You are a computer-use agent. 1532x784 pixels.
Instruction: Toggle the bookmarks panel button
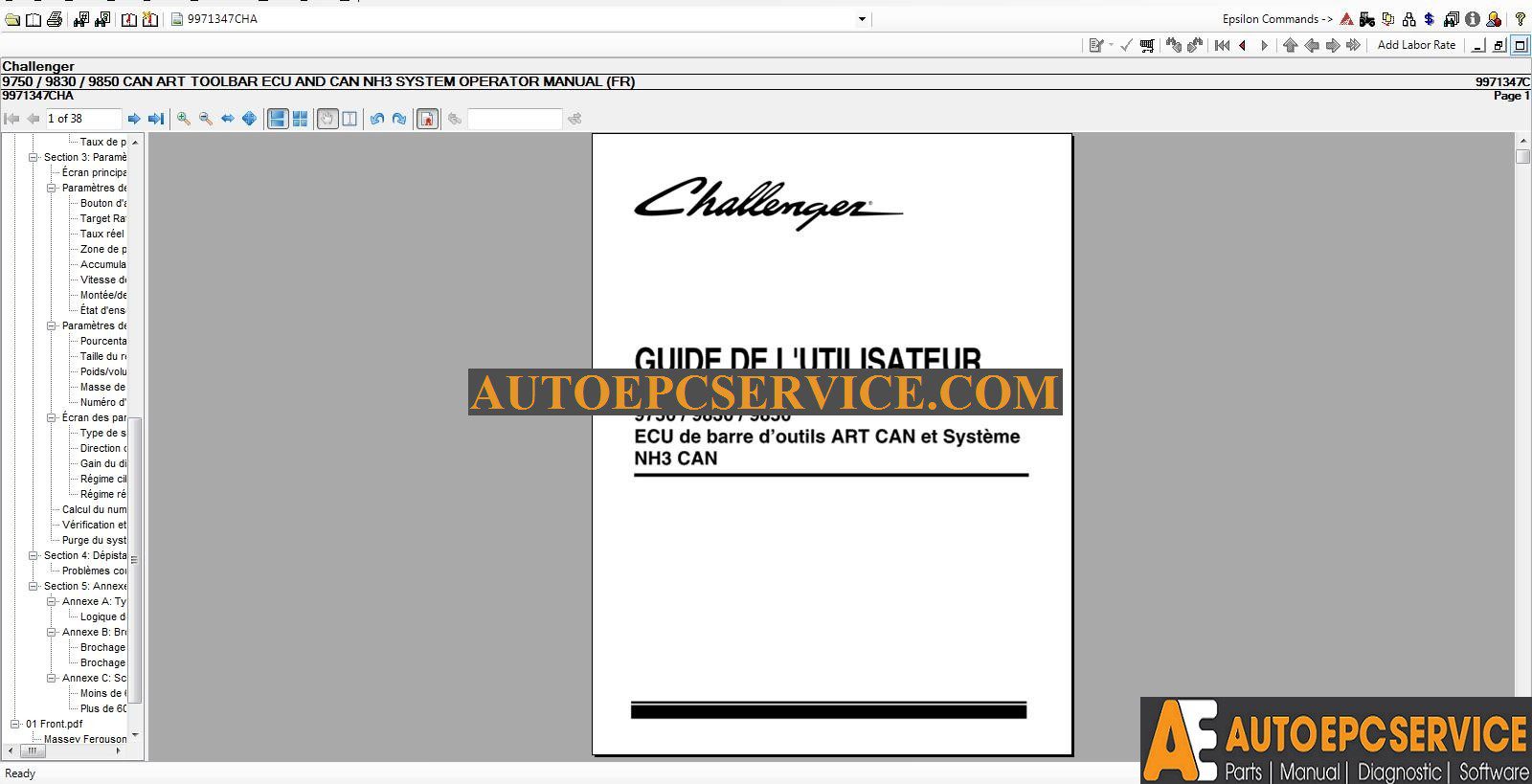(x=428, y=119)
